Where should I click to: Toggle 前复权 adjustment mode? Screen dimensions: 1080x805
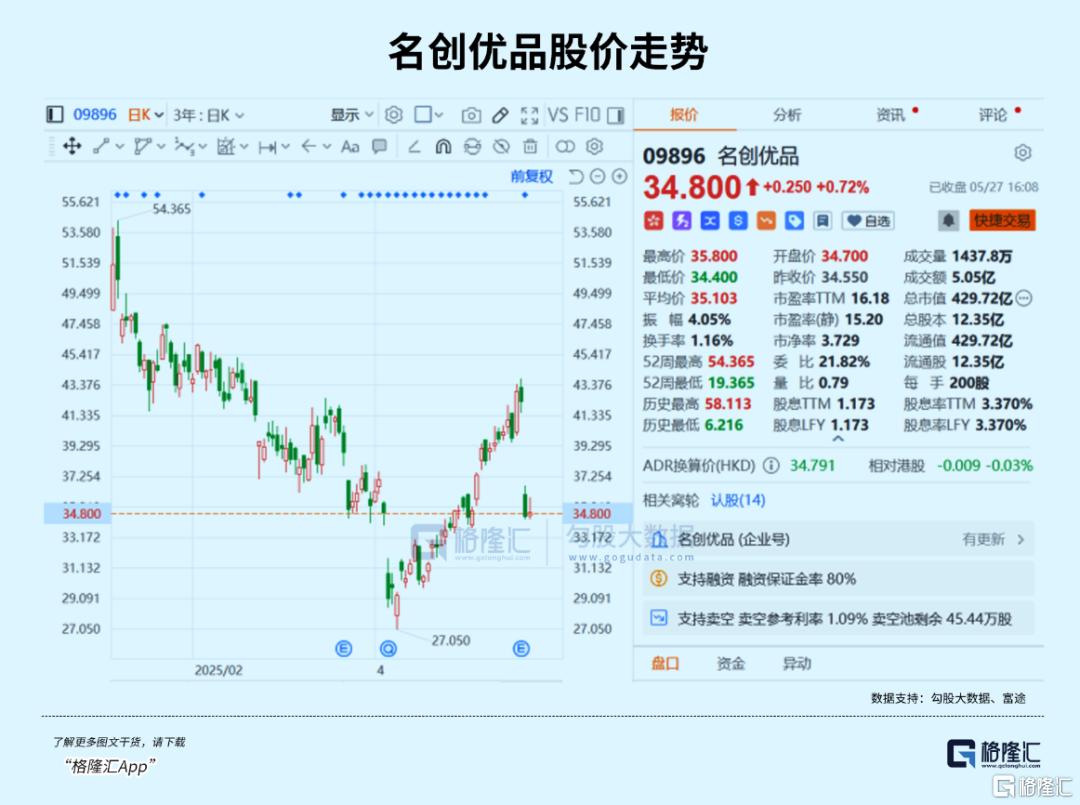pos(531,176)
